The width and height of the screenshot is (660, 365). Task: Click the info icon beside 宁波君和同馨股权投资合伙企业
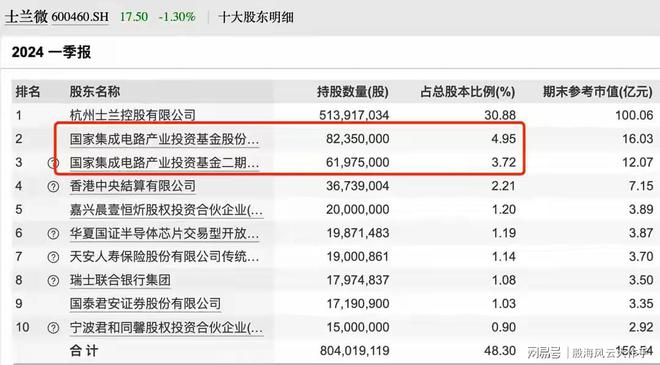click(53, 328)
